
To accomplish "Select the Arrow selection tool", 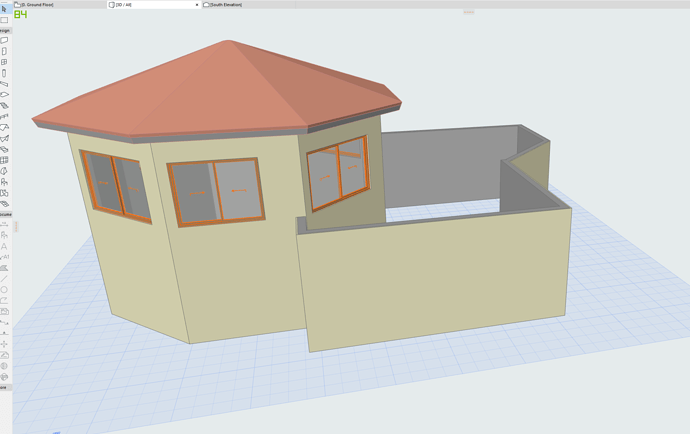I will pos(4,9).
